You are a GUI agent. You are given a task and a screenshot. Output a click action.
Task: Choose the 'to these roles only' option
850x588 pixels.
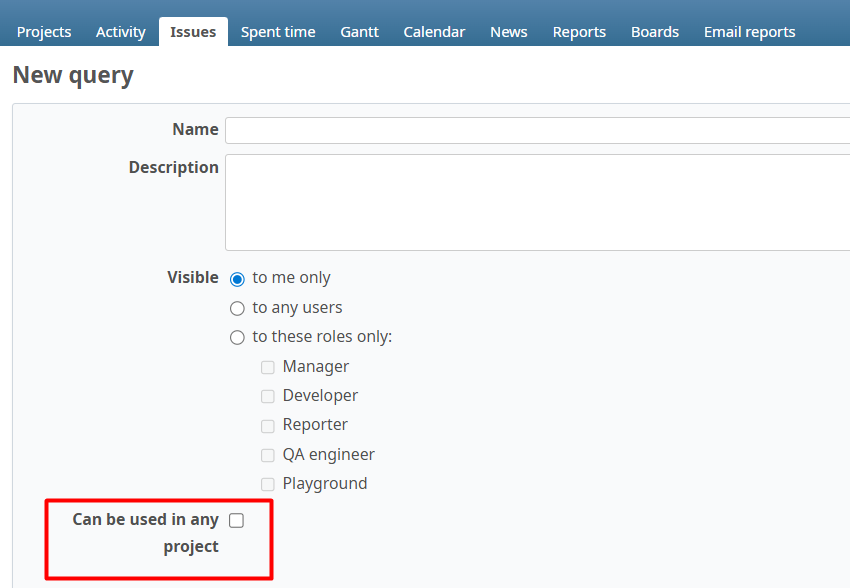click(237, 337)
